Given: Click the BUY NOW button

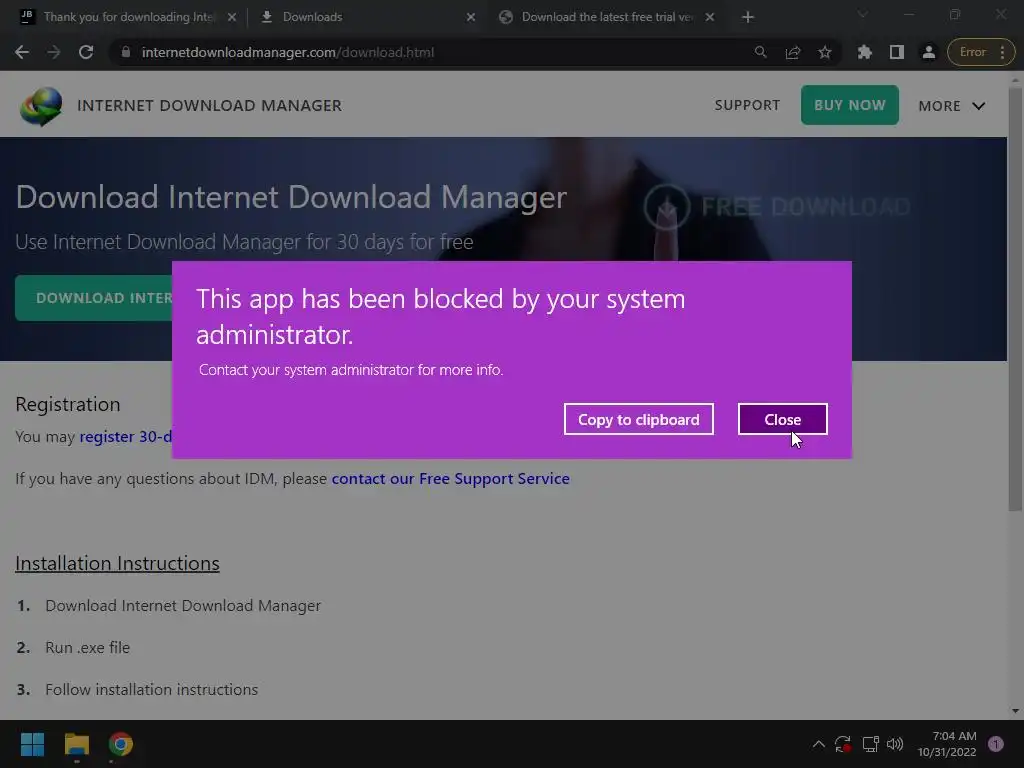Looking at the screenshot, I should (x=850, y=105).
